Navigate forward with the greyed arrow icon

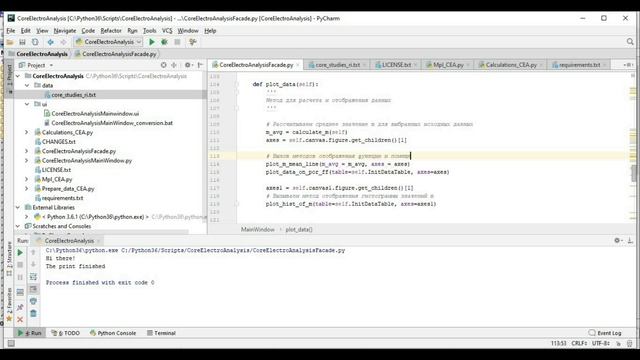pos(63,42)
